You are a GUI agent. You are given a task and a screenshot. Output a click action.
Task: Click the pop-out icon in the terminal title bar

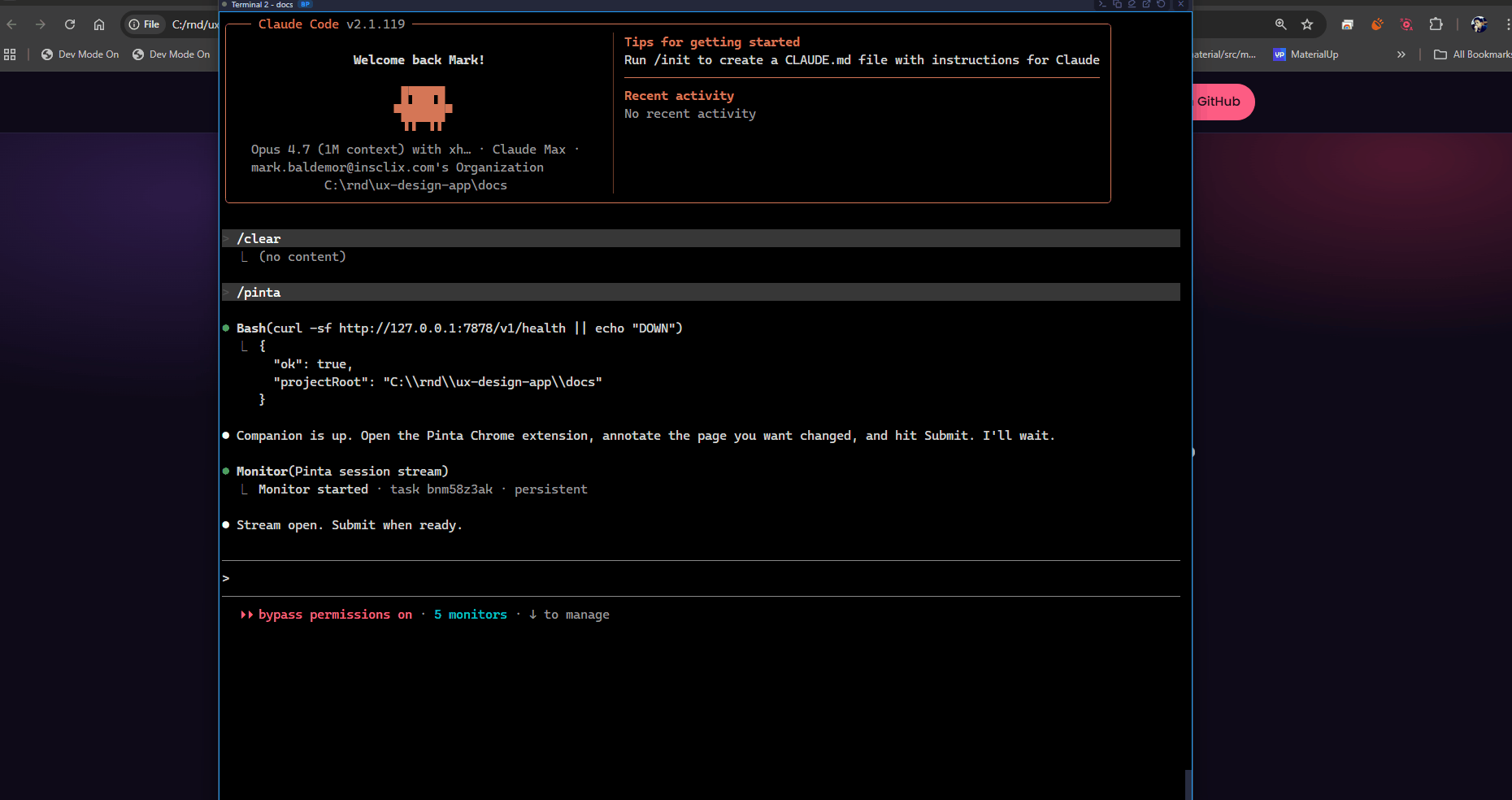(x=1146, y=4)
